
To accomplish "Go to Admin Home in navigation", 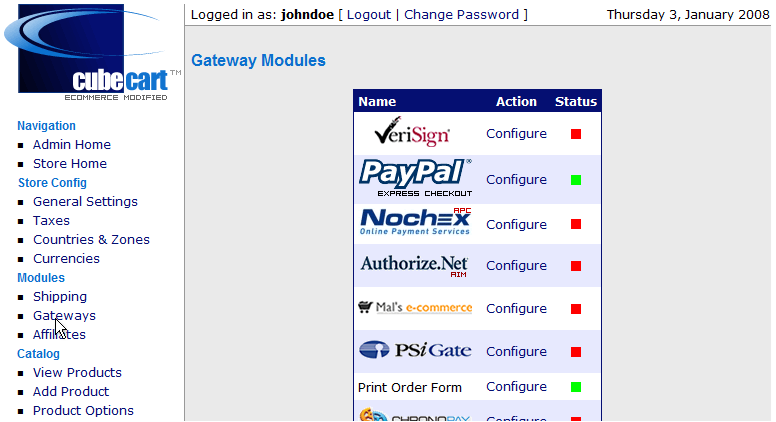I will (72, 145).
